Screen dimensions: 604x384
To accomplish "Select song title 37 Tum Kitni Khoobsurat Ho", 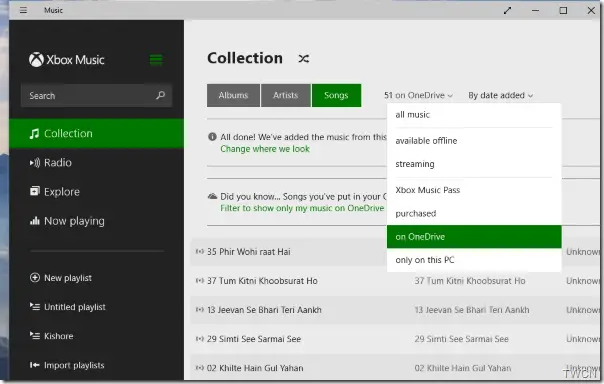I will point(262,281).
